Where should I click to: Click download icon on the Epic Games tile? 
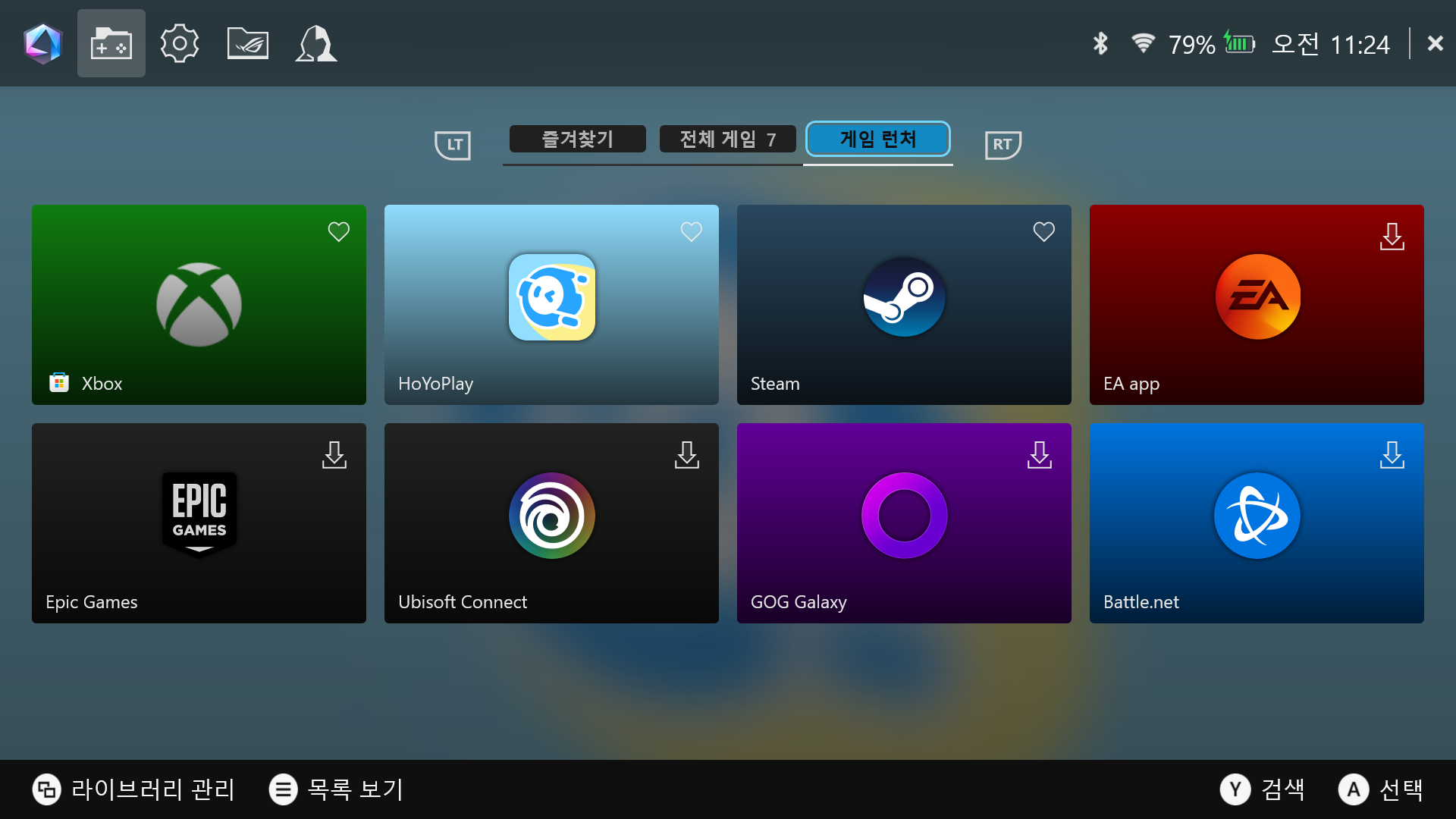pyautogui.click(x=334, y=455)
